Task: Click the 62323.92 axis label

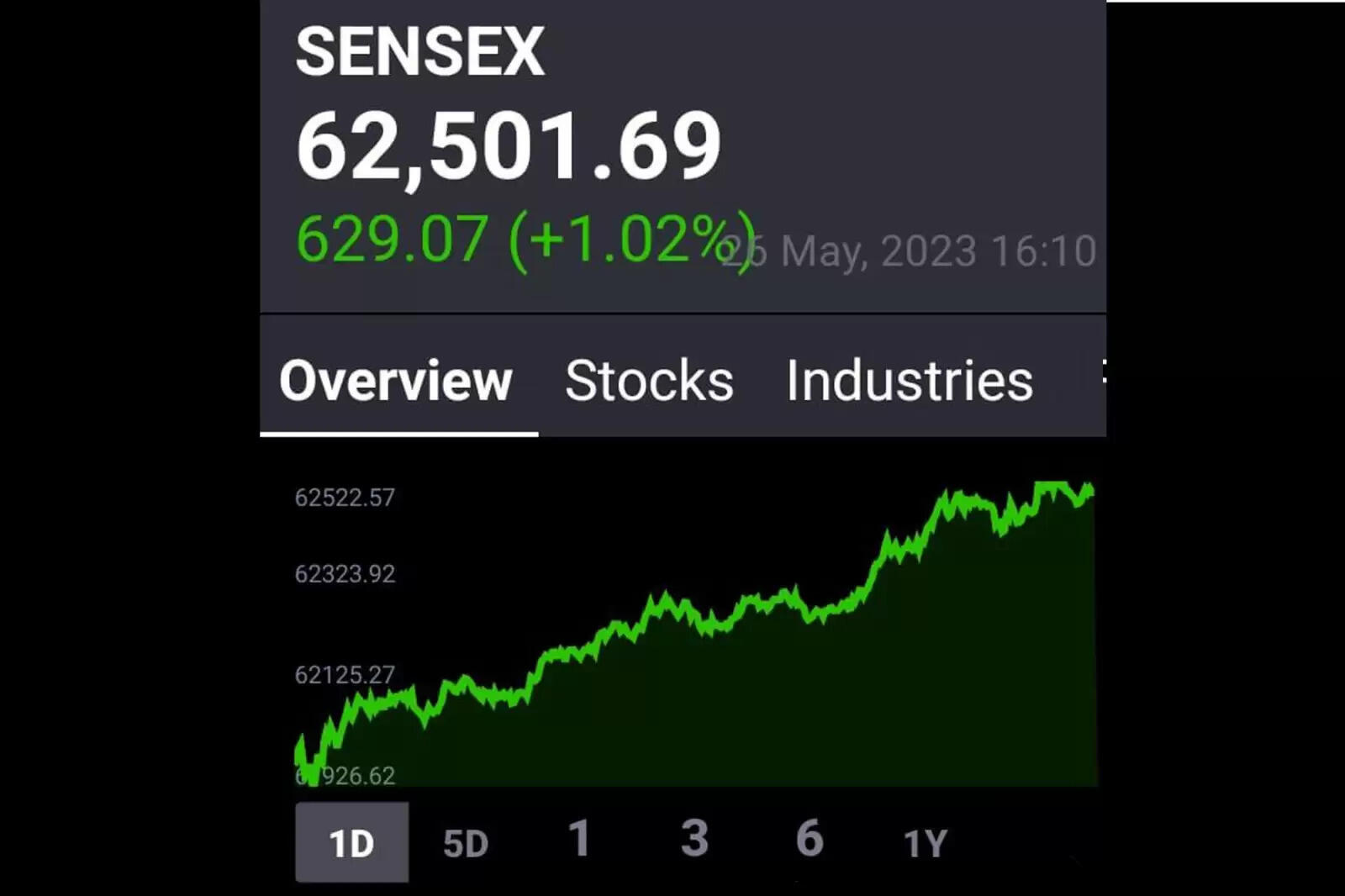Action: pyautogui.click(x=345, y=574)
